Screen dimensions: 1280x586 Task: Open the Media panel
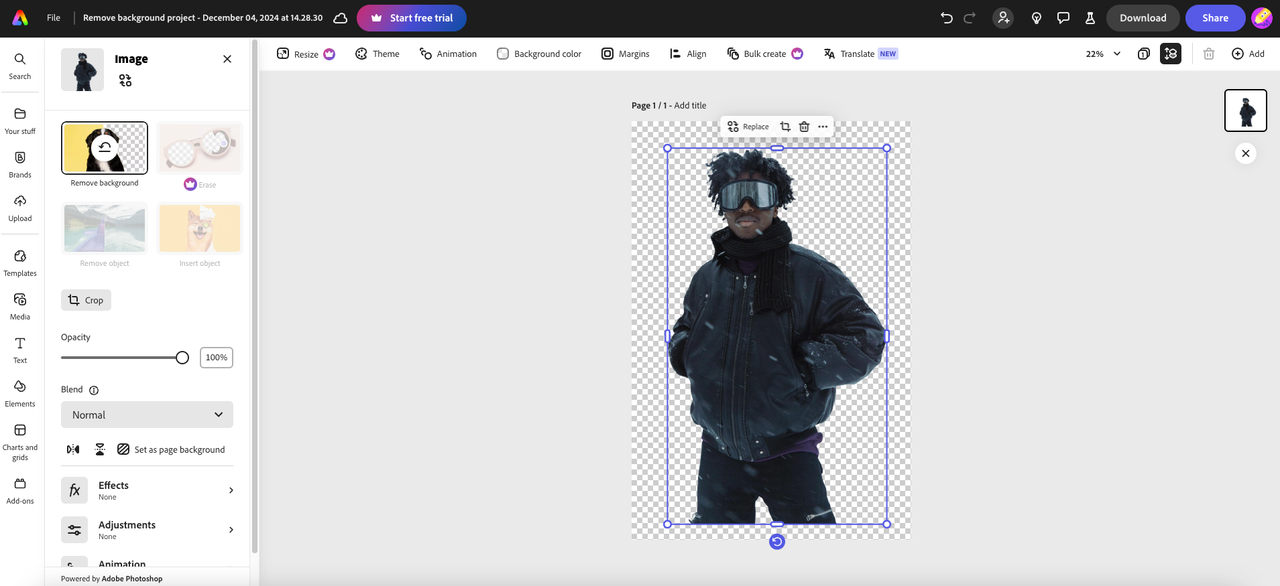pos(20,306)
